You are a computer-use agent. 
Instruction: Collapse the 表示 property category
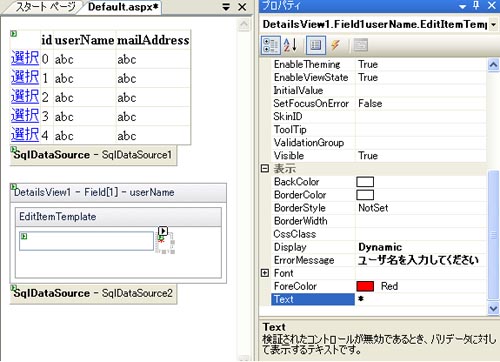click(x=265, y=169)
